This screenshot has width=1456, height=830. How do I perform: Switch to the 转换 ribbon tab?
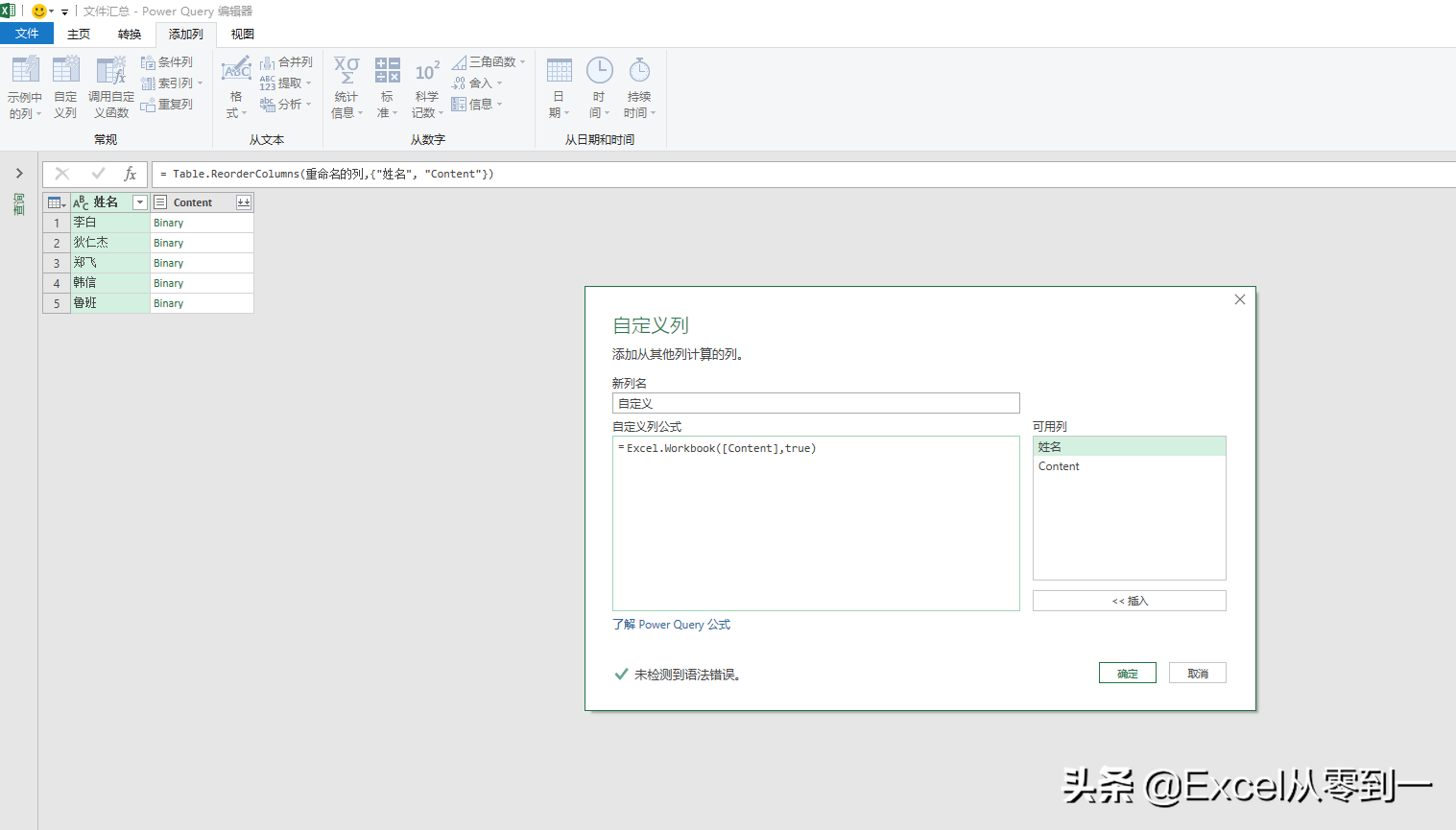pyautogui.click(x=130, y=34)
